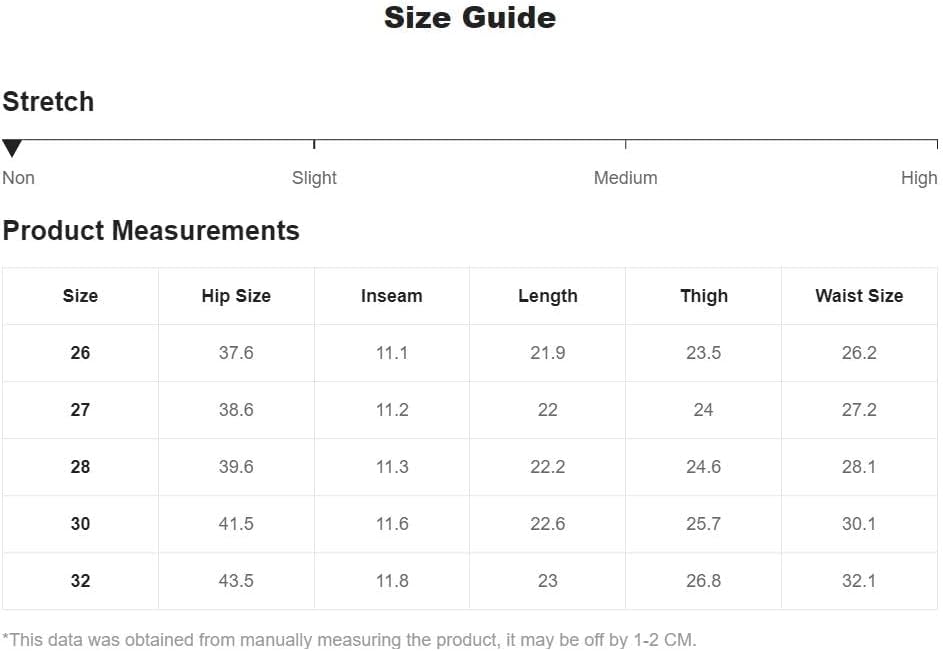Click the Size Guide title
This screenshot has width=943, height=651.
click(x=470, y=17)
